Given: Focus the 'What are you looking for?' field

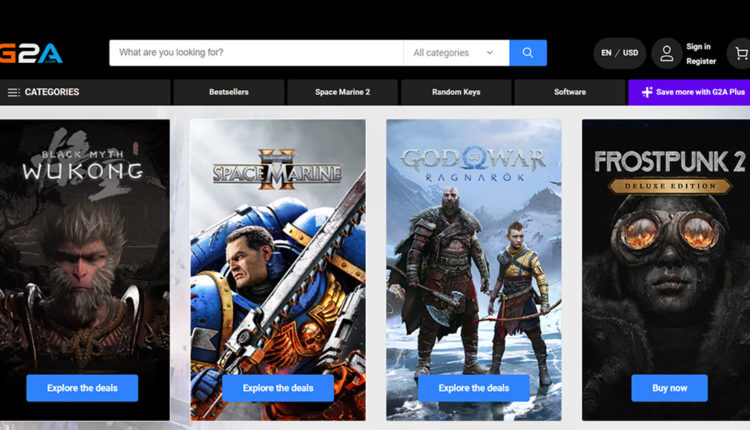Looking at the screenshot, I should coord(255,53).
